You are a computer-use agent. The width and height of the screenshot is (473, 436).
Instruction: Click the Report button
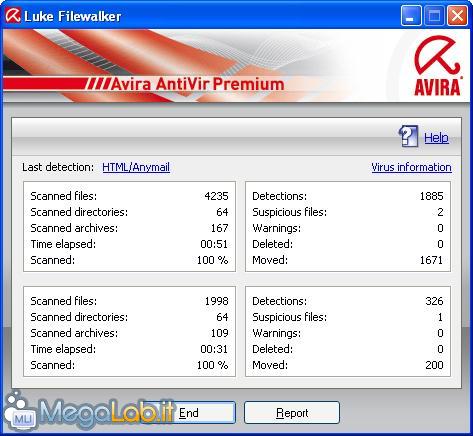click(292, 413)
